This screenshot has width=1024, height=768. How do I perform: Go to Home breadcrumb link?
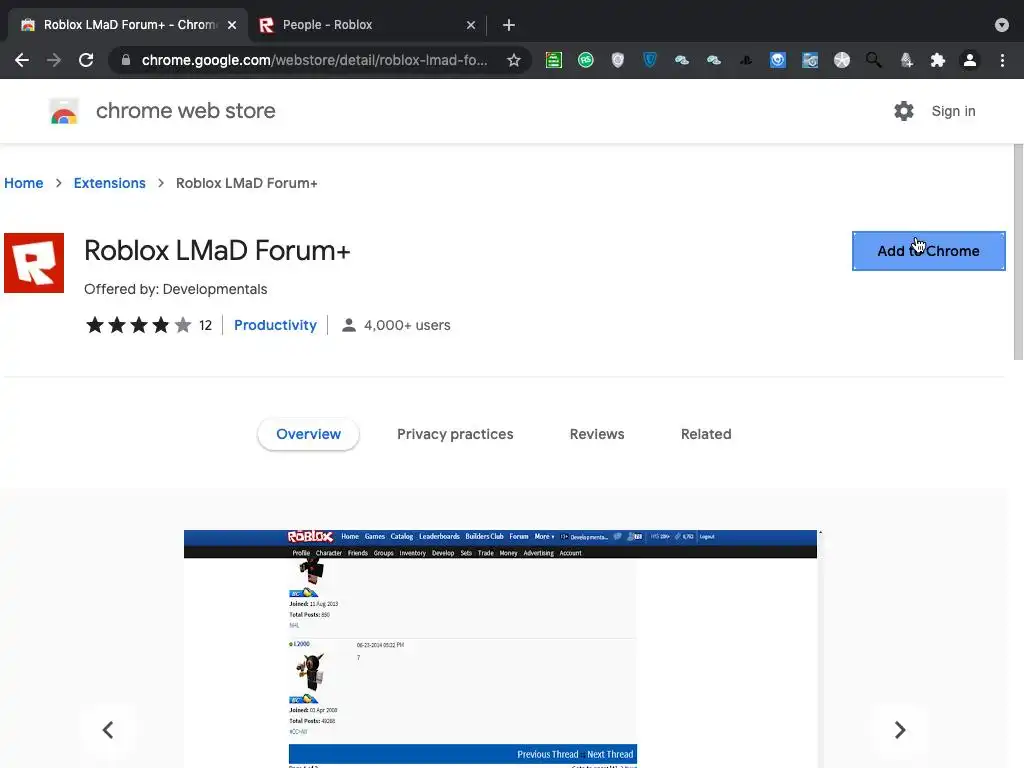tap(24, 183)
